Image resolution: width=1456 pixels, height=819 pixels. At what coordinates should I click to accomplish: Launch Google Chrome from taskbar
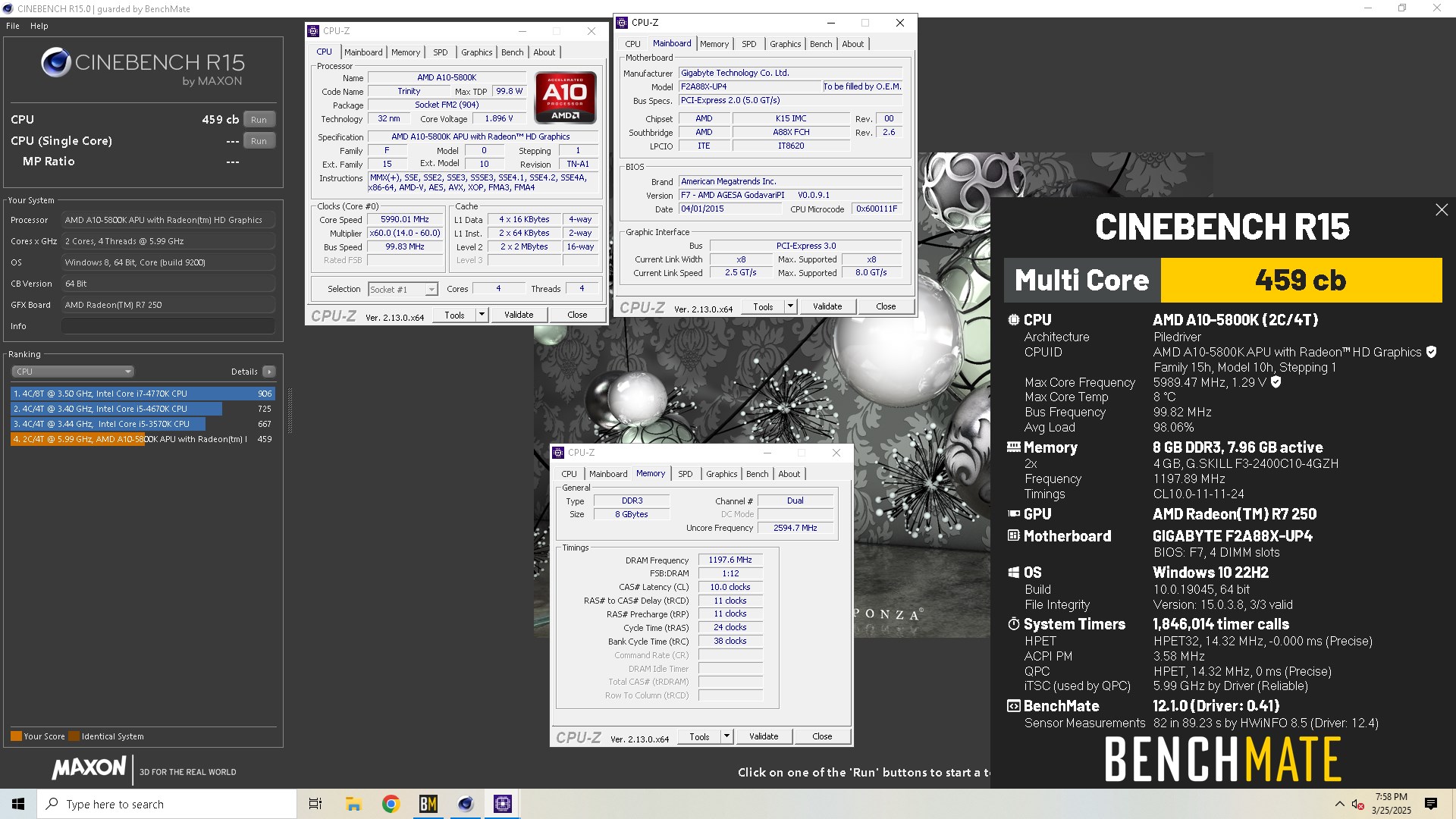[x=391, y=804]
